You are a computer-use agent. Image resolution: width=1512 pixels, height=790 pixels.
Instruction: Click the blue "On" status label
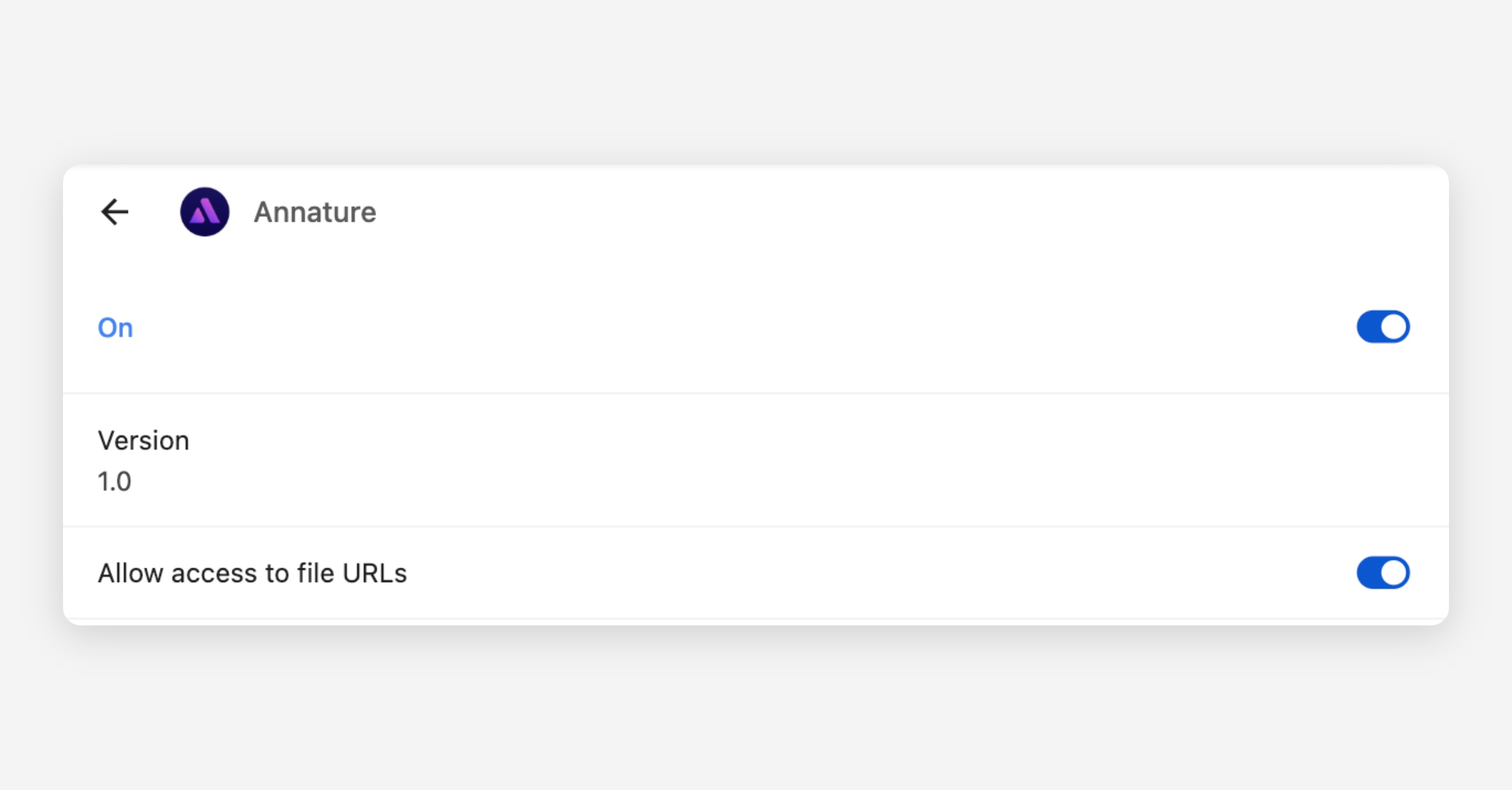(115, 328)
